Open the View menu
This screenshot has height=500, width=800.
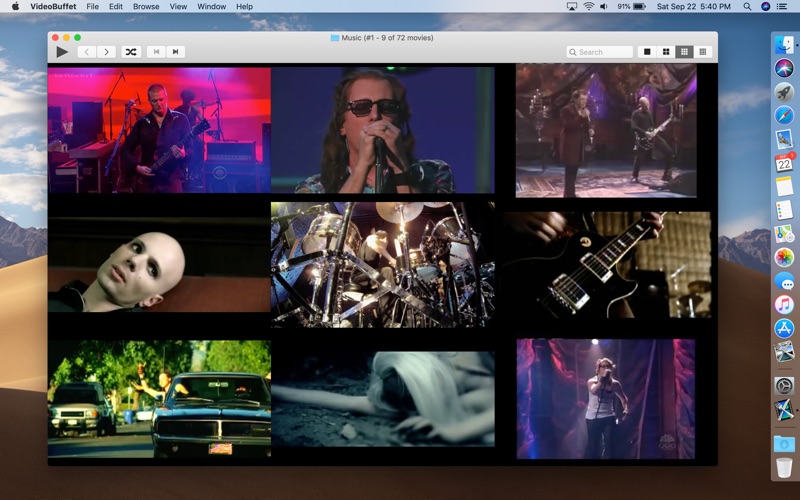[x=178, y=7]
